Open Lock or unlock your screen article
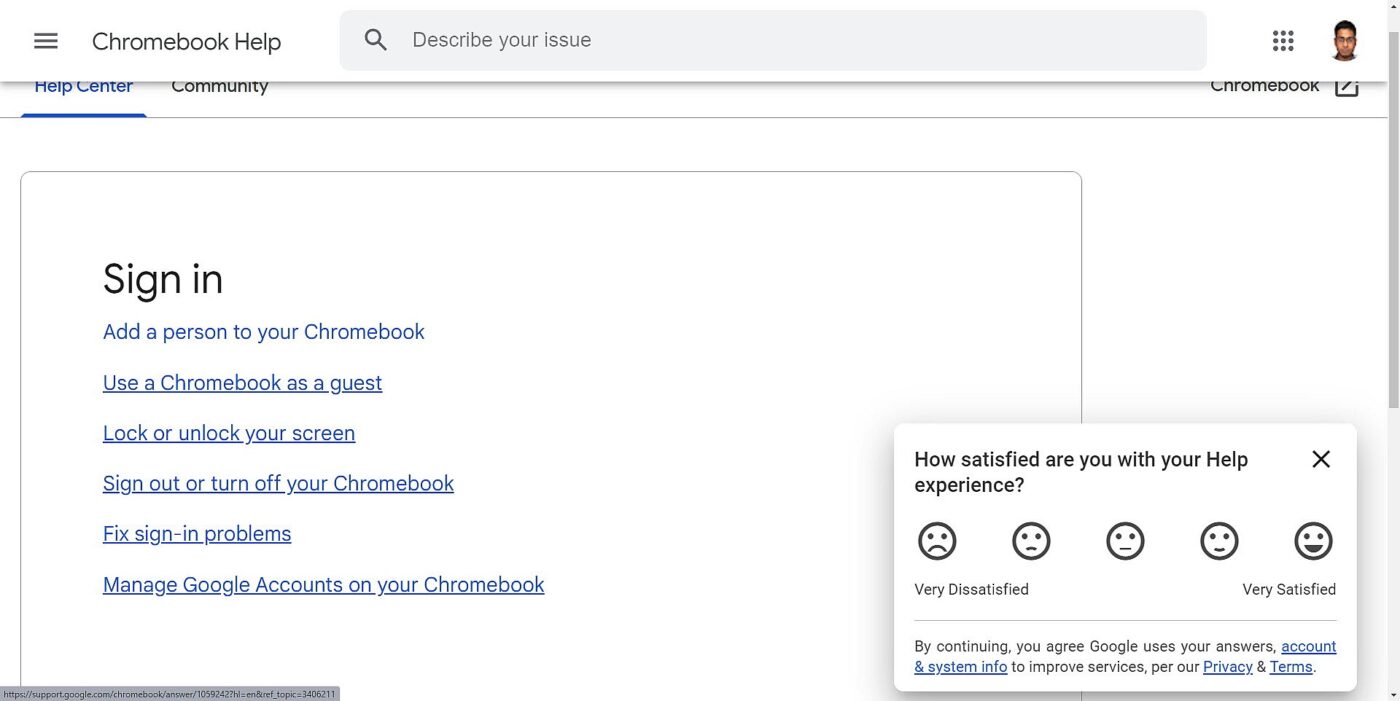 point(229,433)
